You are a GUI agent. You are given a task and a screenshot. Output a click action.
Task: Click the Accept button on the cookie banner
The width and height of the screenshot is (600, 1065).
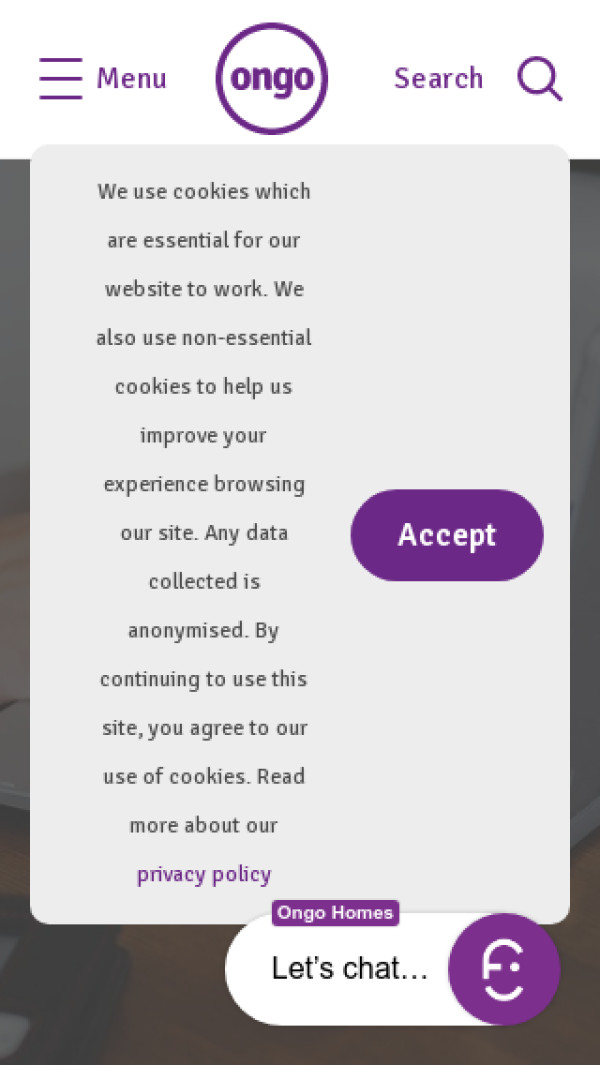pyautogui.click(x=446, y=535)
